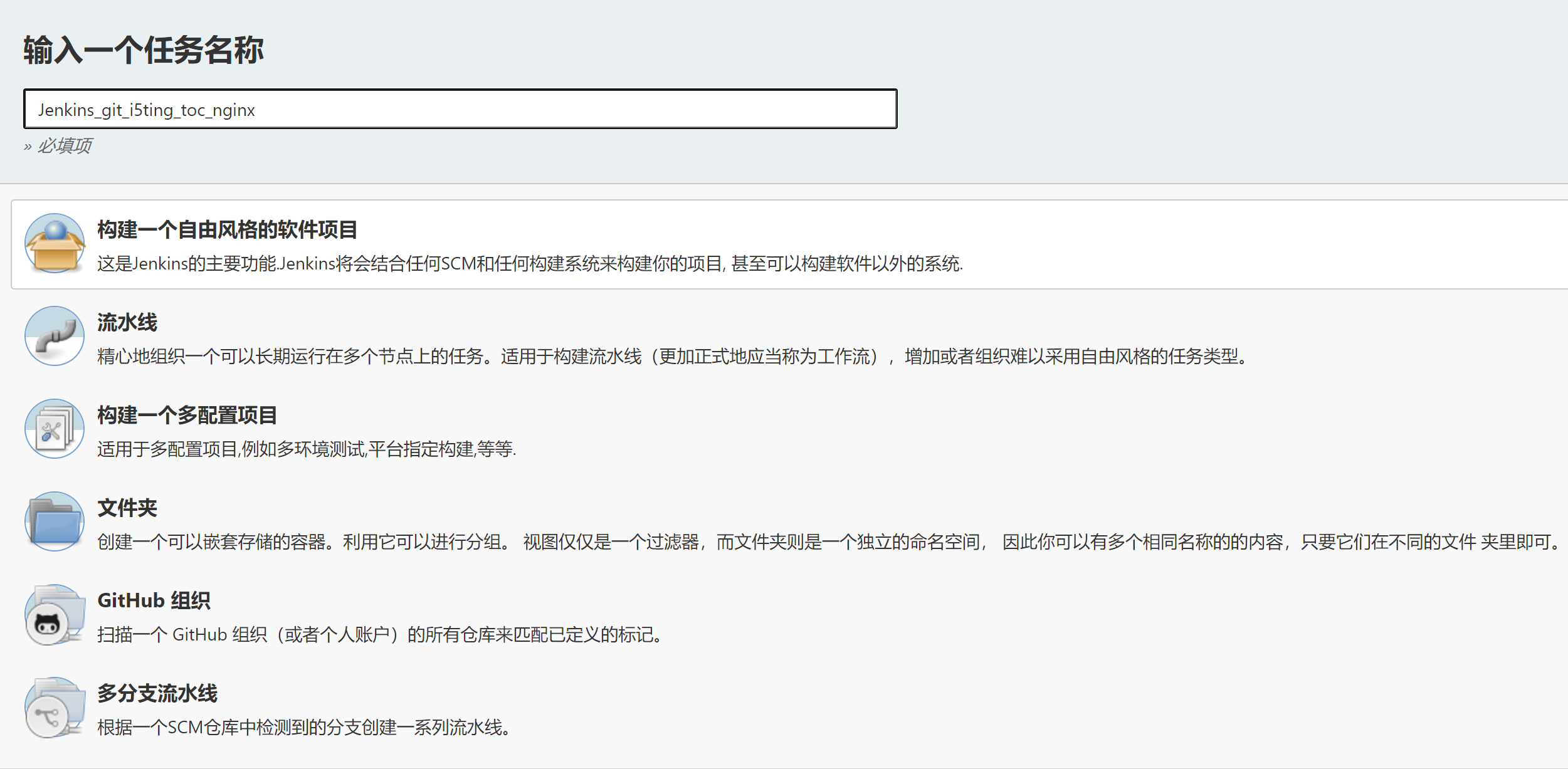Viewport: 1568px width, 769px height.
Task: Click the blue Folder icon
Action: [x=55, y=521]
